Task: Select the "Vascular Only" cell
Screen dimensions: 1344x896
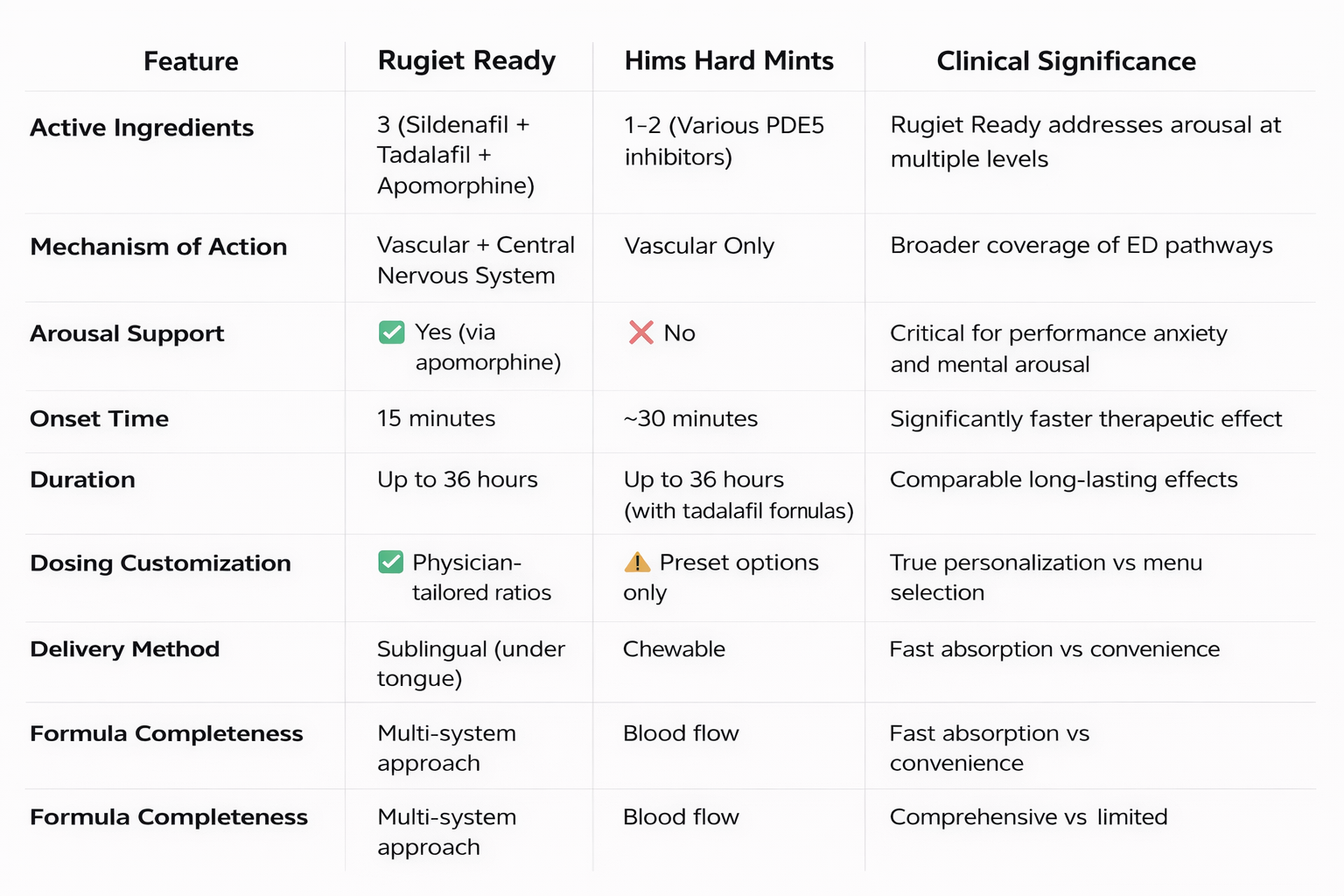Action: click(x=699, y=246)
